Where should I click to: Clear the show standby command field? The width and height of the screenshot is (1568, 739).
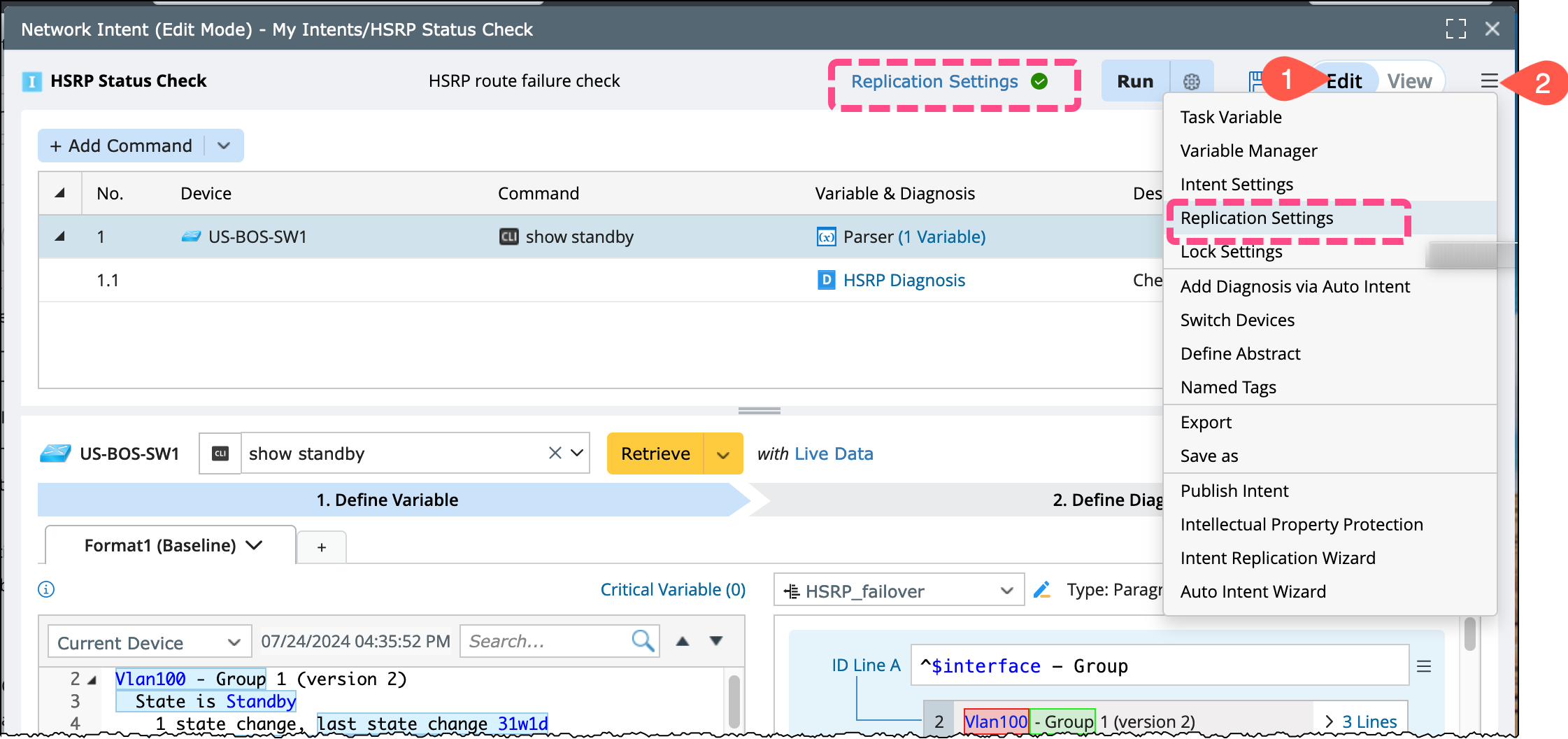tap(555, 453)
